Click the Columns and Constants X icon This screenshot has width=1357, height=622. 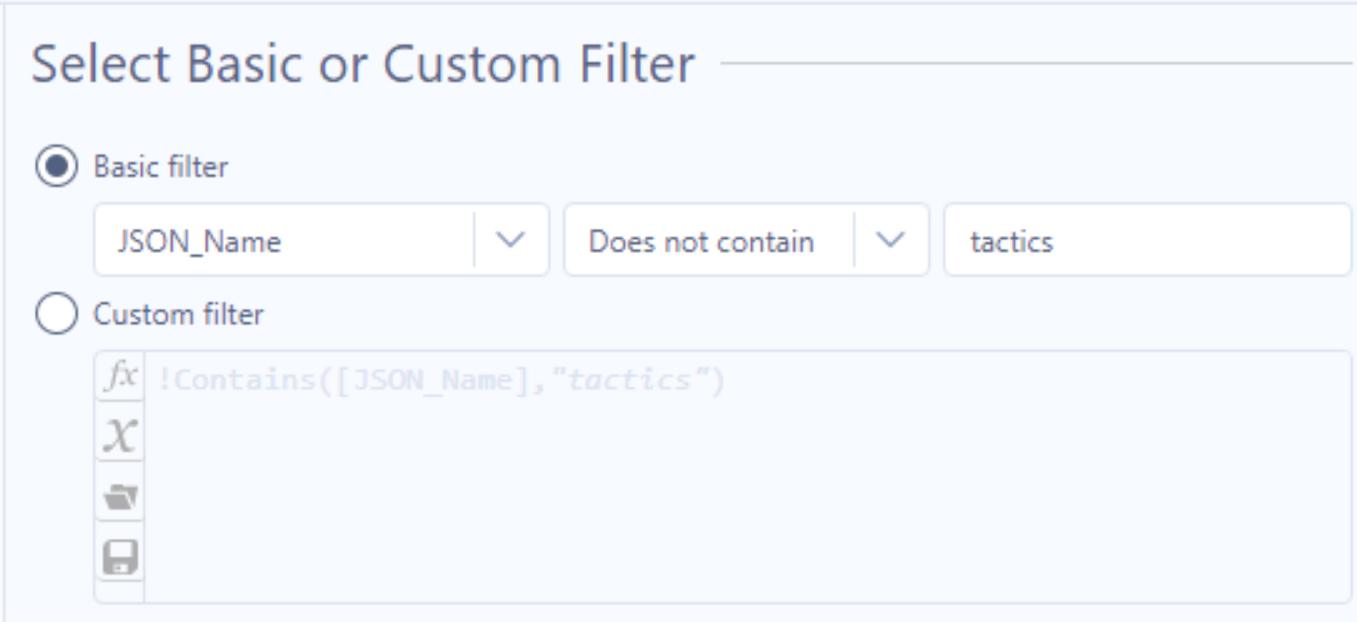120,436
